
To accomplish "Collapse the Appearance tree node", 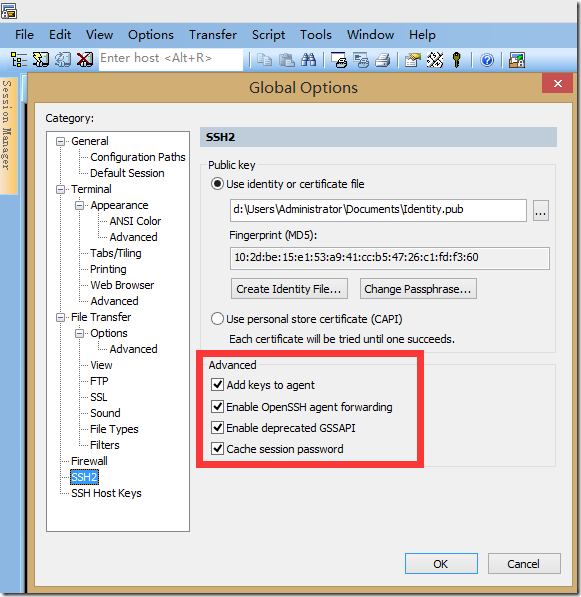I will (79, 205).
